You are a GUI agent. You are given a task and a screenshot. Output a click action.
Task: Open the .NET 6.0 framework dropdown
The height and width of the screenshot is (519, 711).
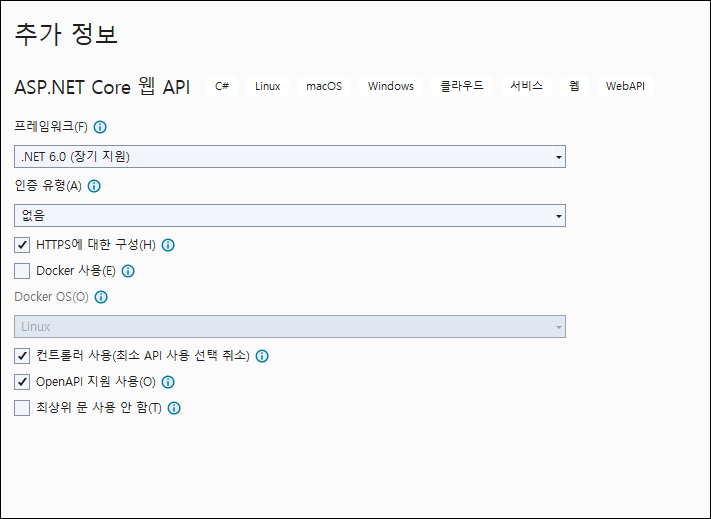pyautogui.click(x=290, y=157)
